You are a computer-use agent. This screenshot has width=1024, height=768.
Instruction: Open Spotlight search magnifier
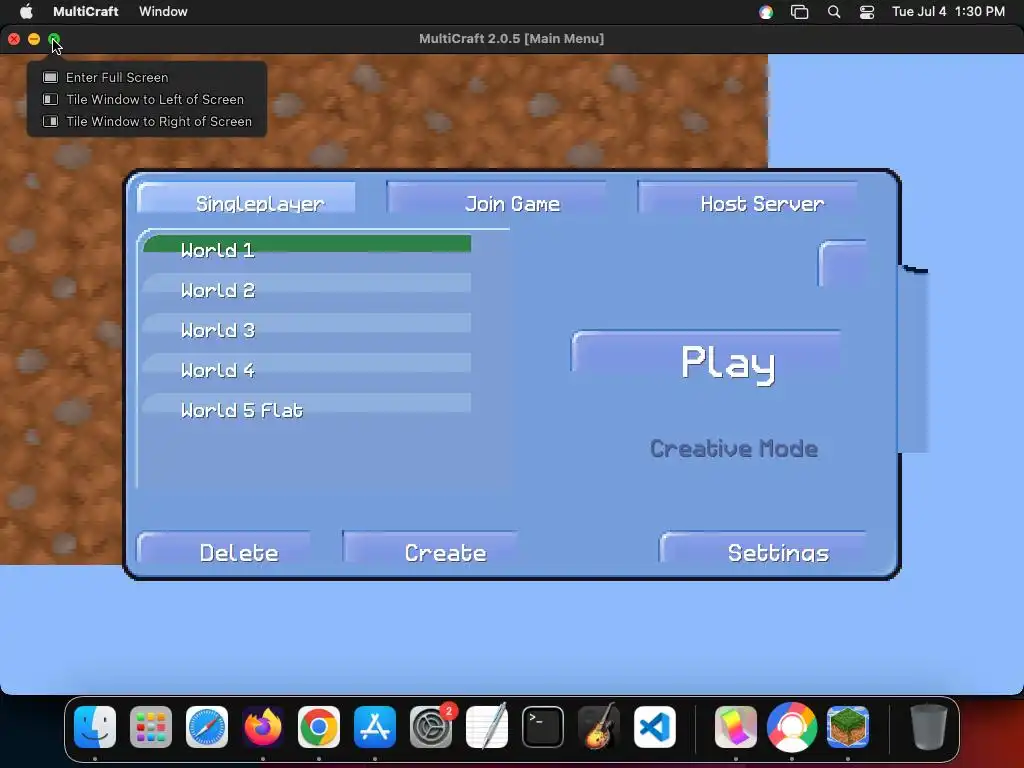[834, 12]
